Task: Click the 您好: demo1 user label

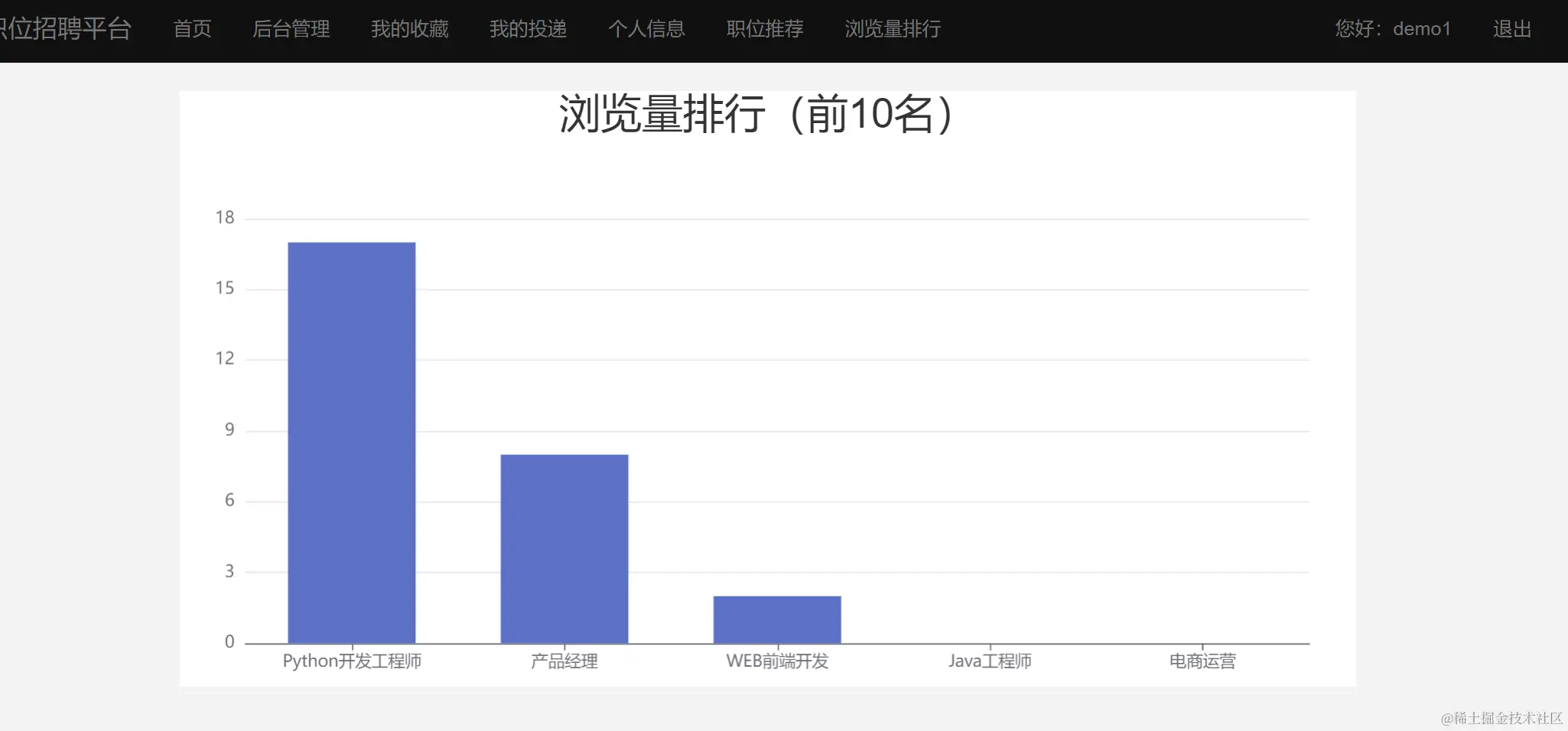Action: click(1393, 29)
